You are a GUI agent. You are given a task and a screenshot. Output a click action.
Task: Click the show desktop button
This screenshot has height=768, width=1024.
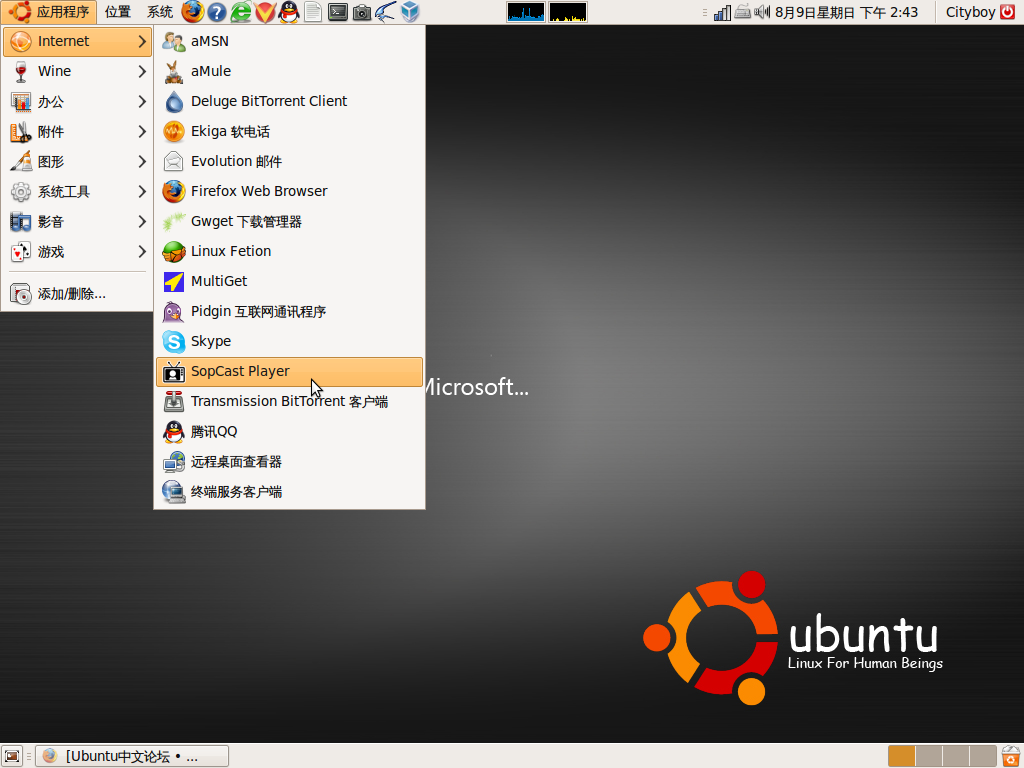click(x=12, y=756)
